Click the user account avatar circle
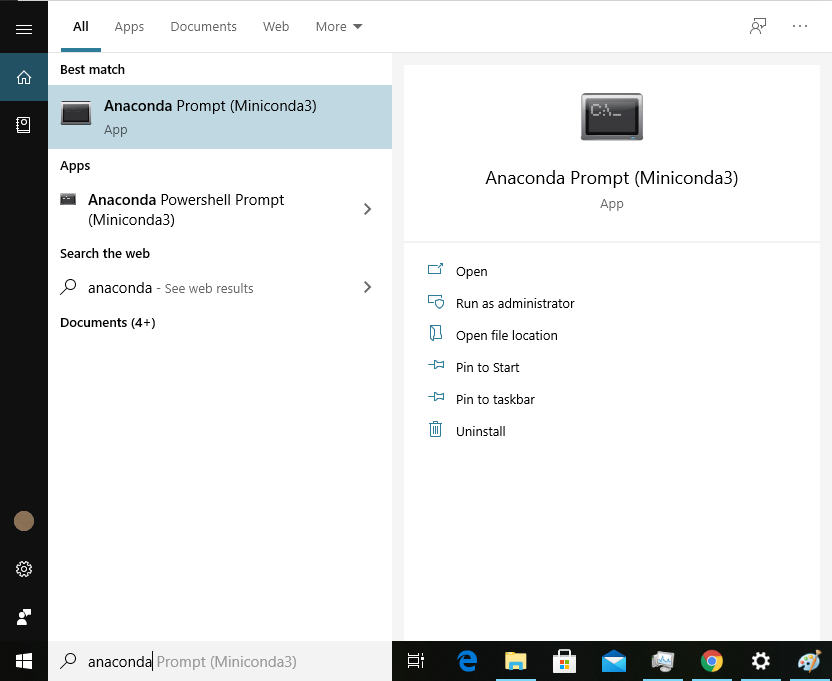This screenshot has height=681, width=832. (24, 521)
